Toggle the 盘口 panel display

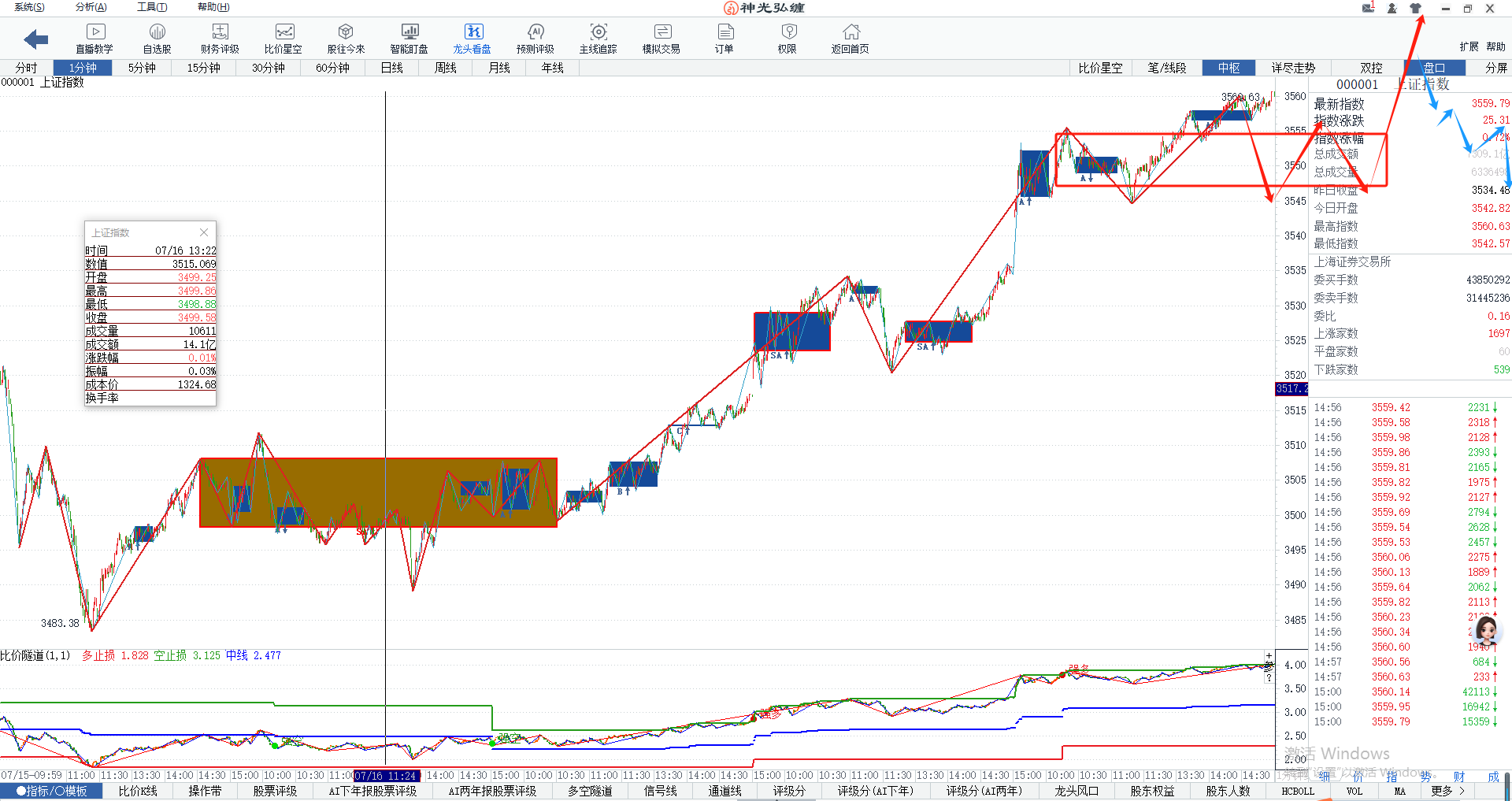pos(1434,68)
